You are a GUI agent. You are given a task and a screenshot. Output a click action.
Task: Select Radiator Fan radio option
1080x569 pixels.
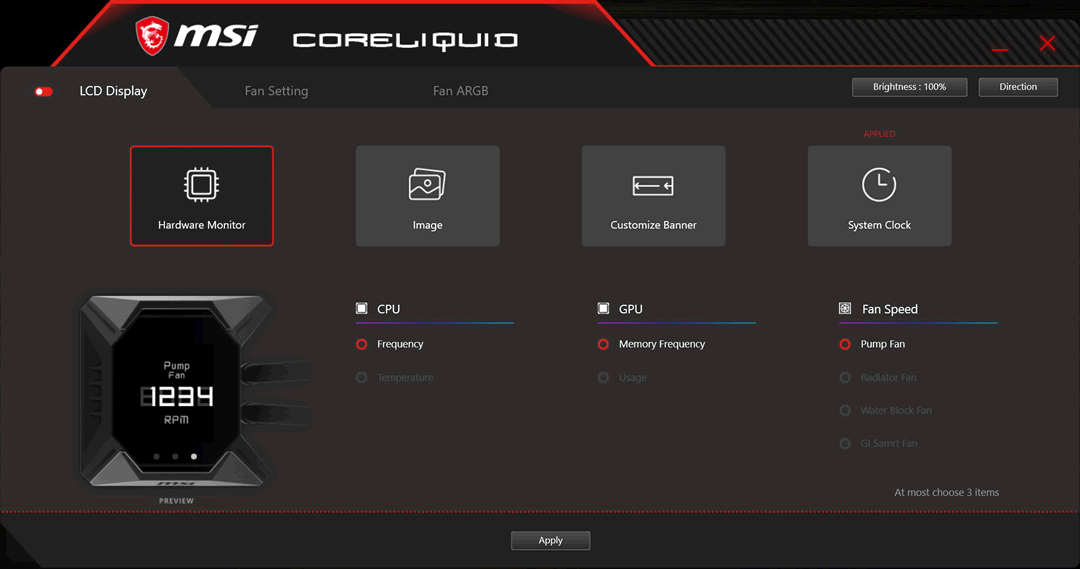pyautogui.click(x=845, y=377)
